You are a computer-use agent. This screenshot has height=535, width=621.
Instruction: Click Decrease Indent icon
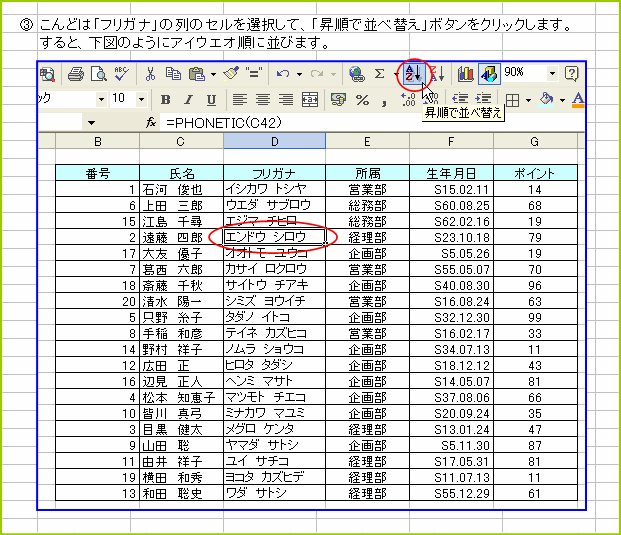460,98
